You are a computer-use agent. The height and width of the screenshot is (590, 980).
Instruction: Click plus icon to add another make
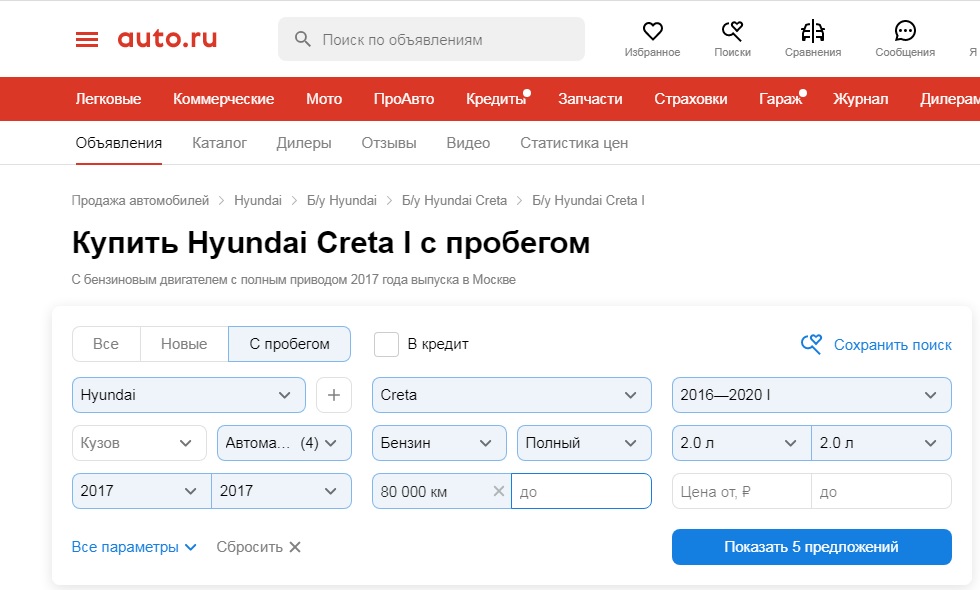point(334,395)
